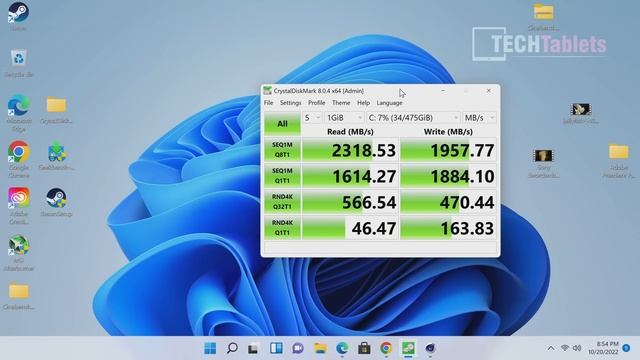
Task: Click the 1884.10 write result
Action: point(448,176)
